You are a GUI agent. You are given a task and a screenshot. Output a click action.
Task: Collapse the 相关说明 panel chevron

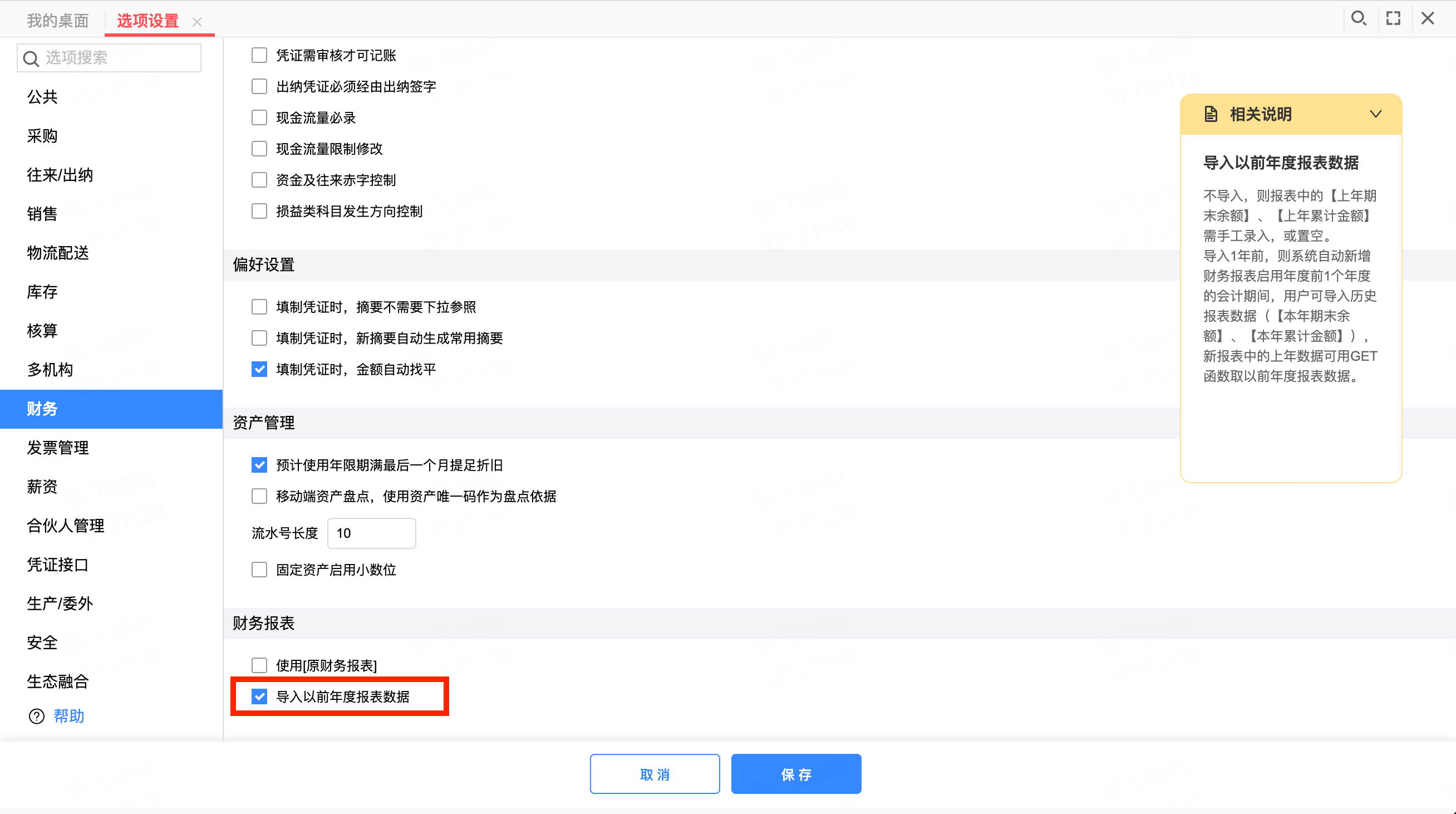pos(1376,114)
